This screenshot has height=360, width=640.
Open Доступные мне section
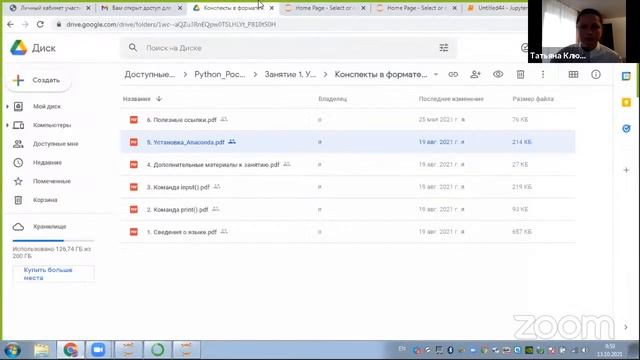click(x=56, y=144)
